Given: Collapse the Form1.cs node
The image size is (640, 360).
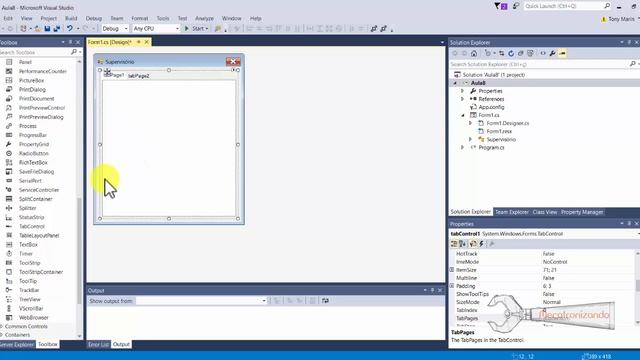Looking at the screenshot, I should point(463,115).
